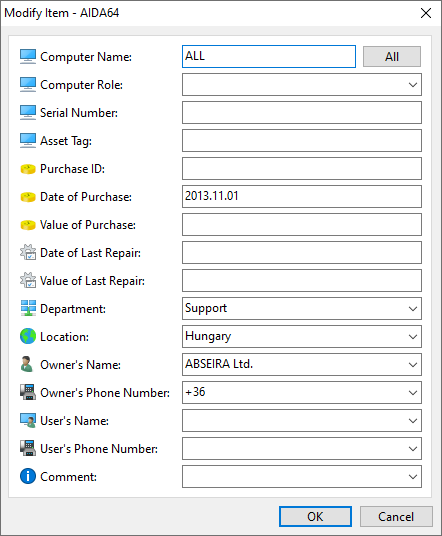The image size is (442, 536).
Task: Click the monitor icon beside Computer Name
Action: [x=28, y=57]
